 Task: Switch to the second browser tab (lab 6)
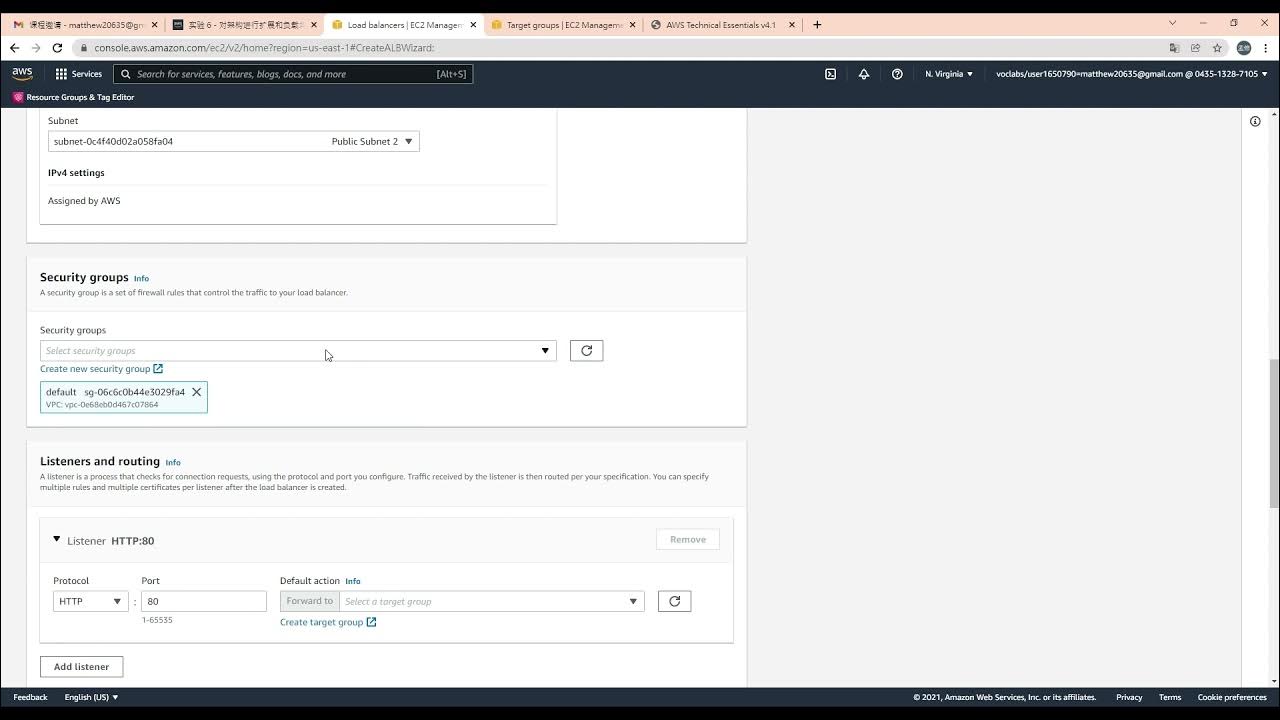click(245, 25)
